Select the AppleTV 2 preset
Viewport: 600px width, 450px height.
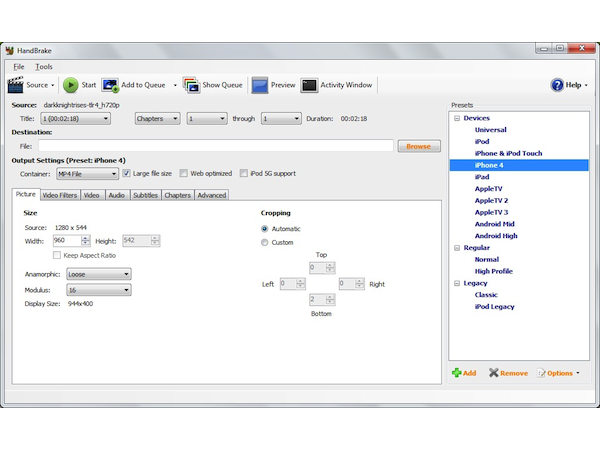(x=491, y=201)
